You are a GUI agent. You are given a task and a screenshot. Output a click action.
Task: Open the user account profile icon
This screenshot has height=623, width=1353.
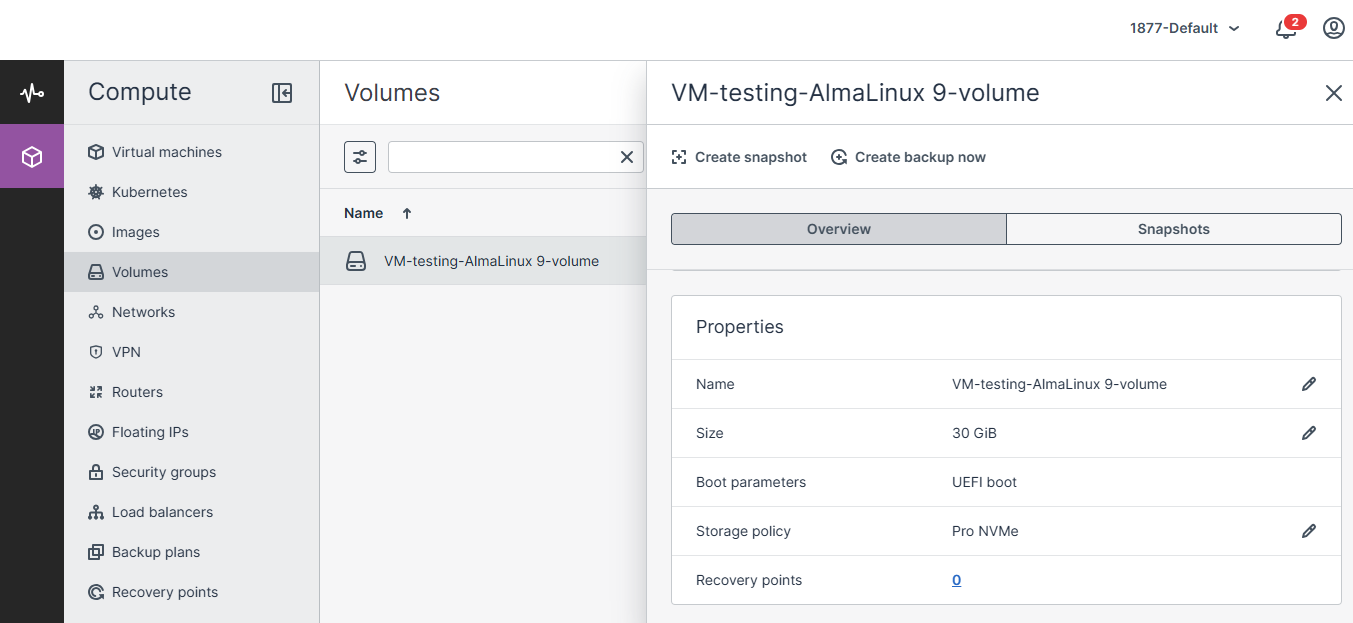pos(1334,28)
